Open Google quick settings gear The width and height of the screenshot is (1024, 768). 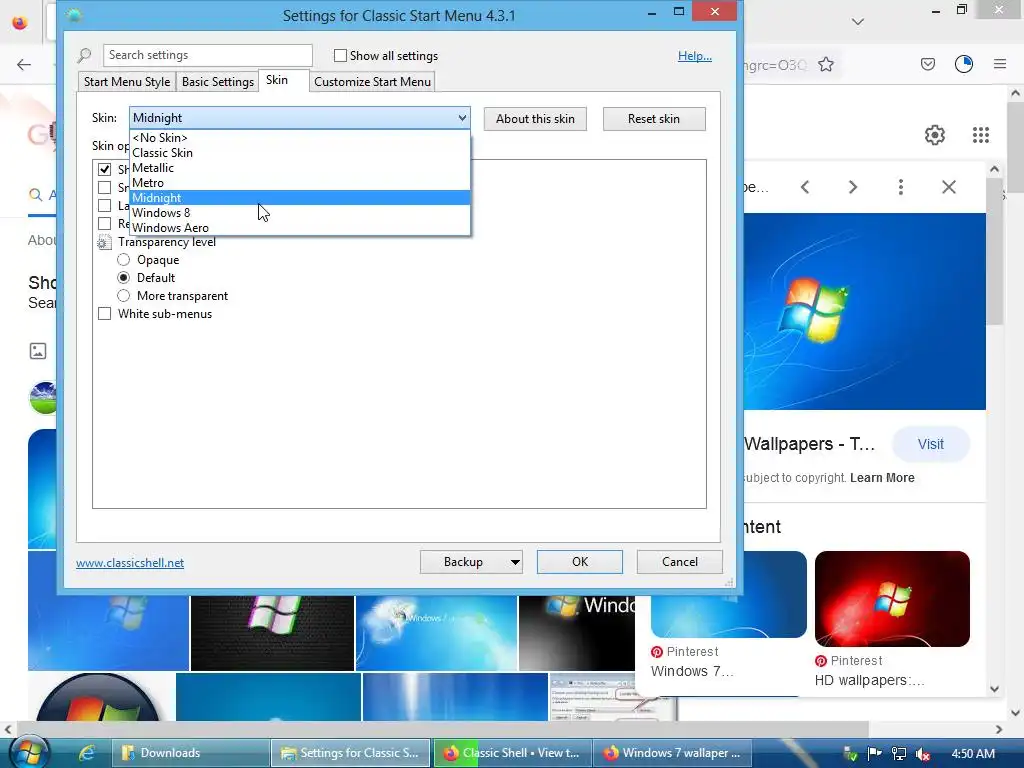pos(935,135)
